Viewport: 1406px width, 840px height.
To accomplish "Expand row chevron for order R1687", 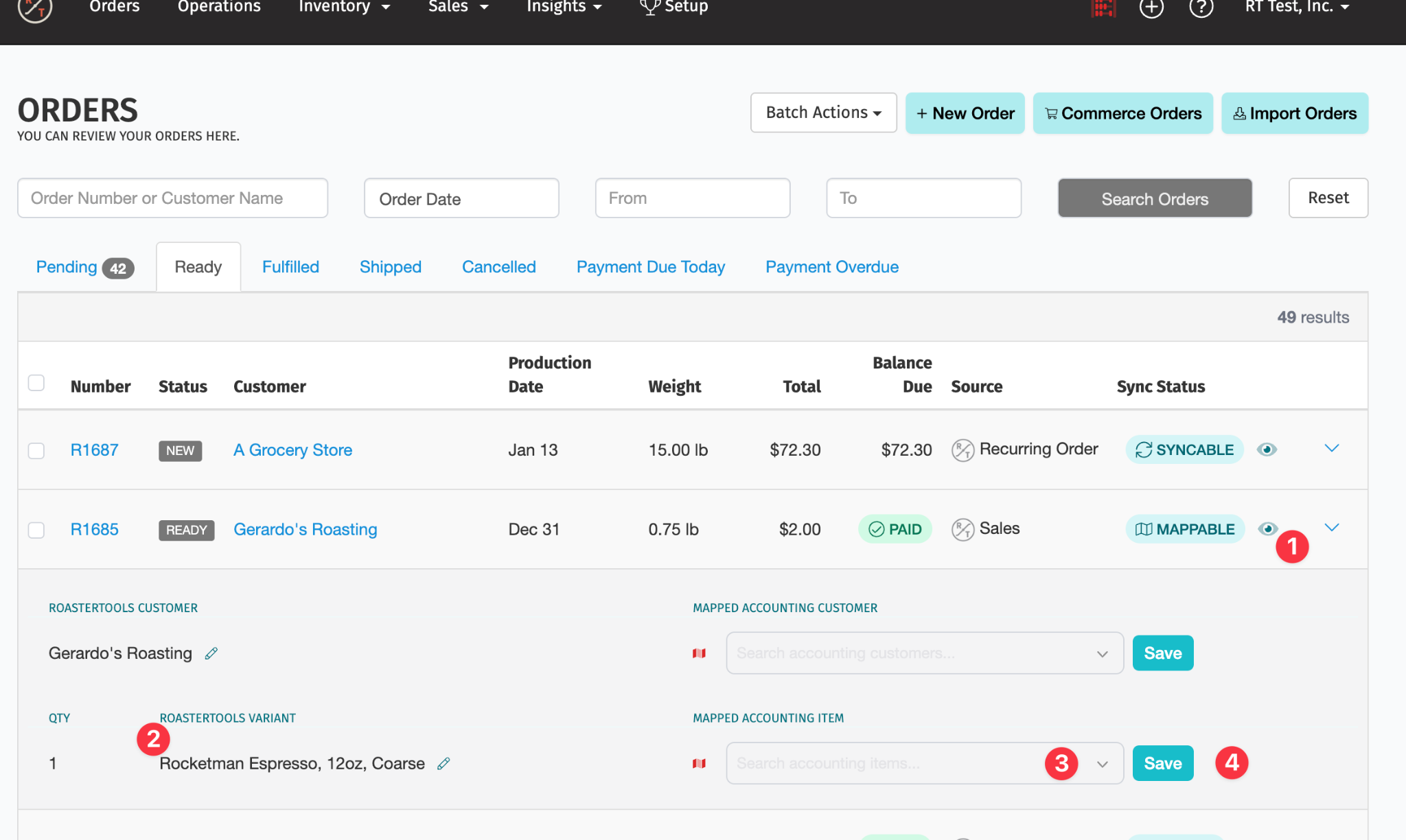I will pyautogui.click(x=1331, y=448).
